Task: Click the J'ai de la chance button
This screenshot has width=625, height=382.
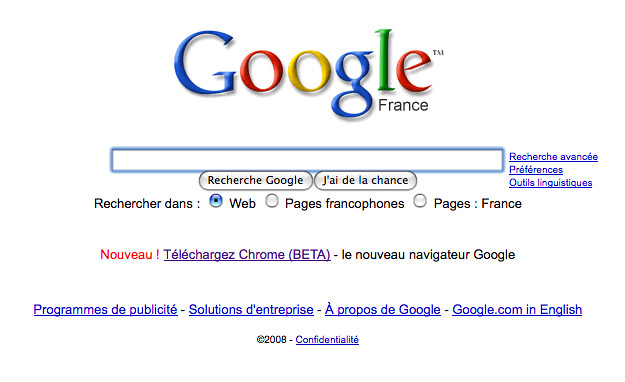Action: pyautogui.click(x=366, y=180)
